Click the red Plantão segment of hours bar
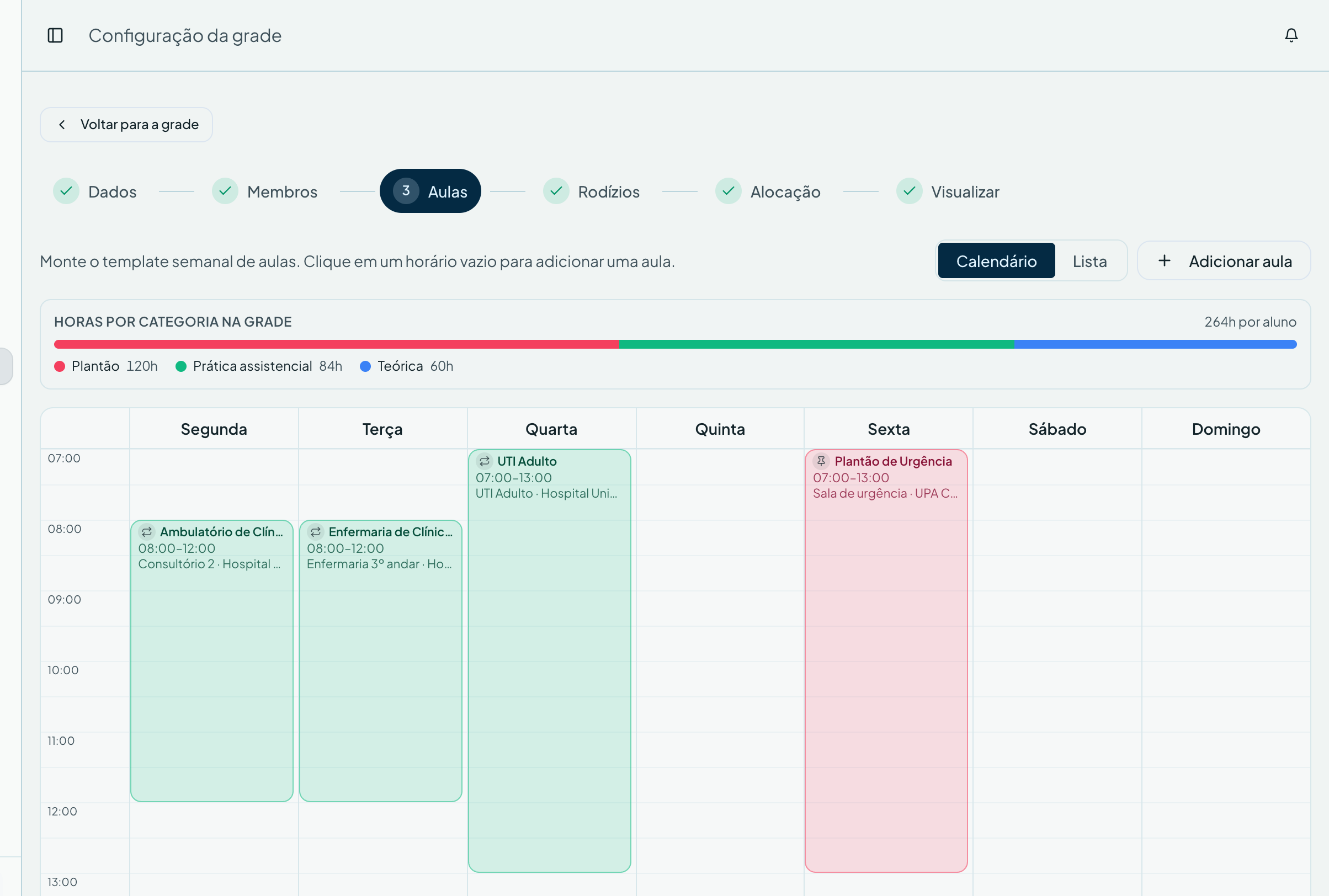This screenshot has width=1329, height=896. [337, 345]
